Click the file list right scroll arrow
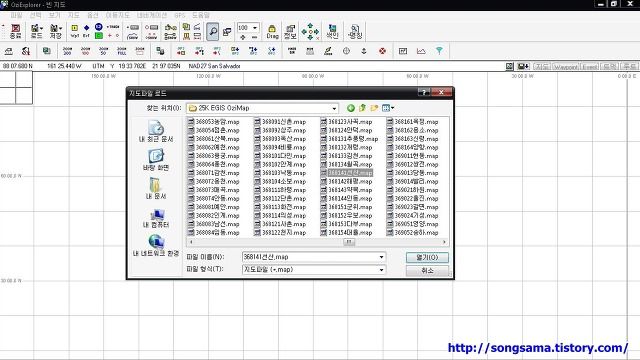 click(444, 242)
